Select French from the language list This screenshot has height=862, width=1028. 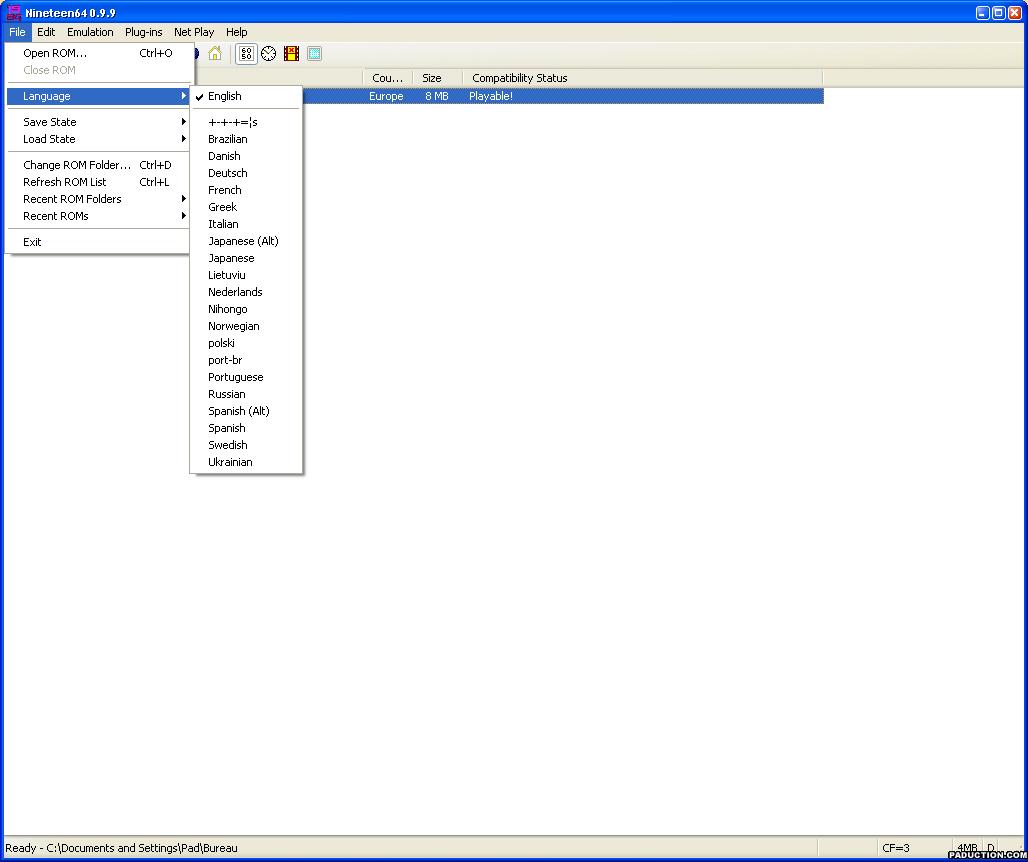246,190
